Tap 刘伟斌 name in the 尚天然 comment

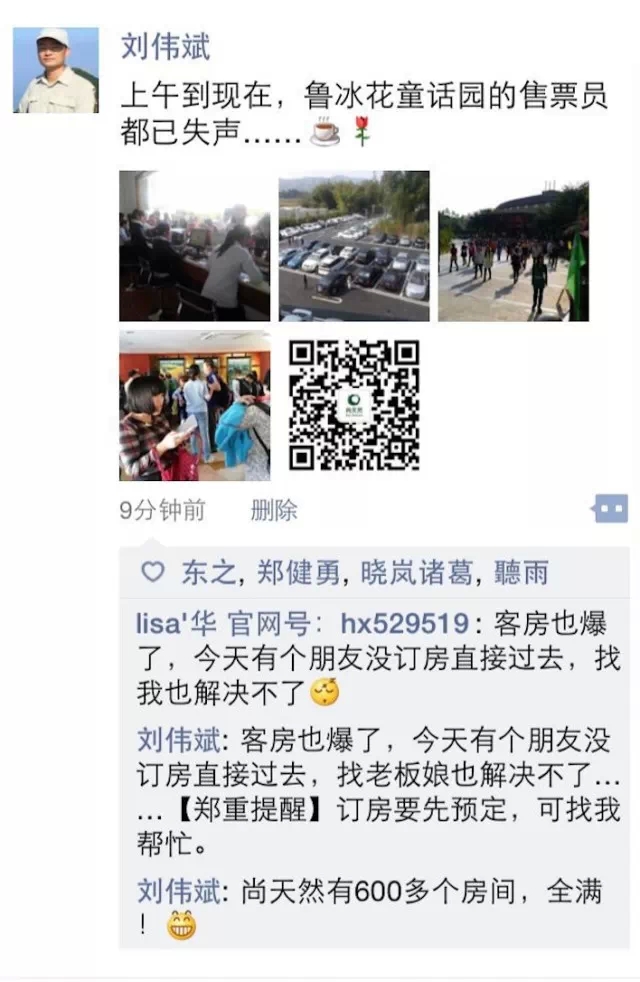tap(178, 891)
